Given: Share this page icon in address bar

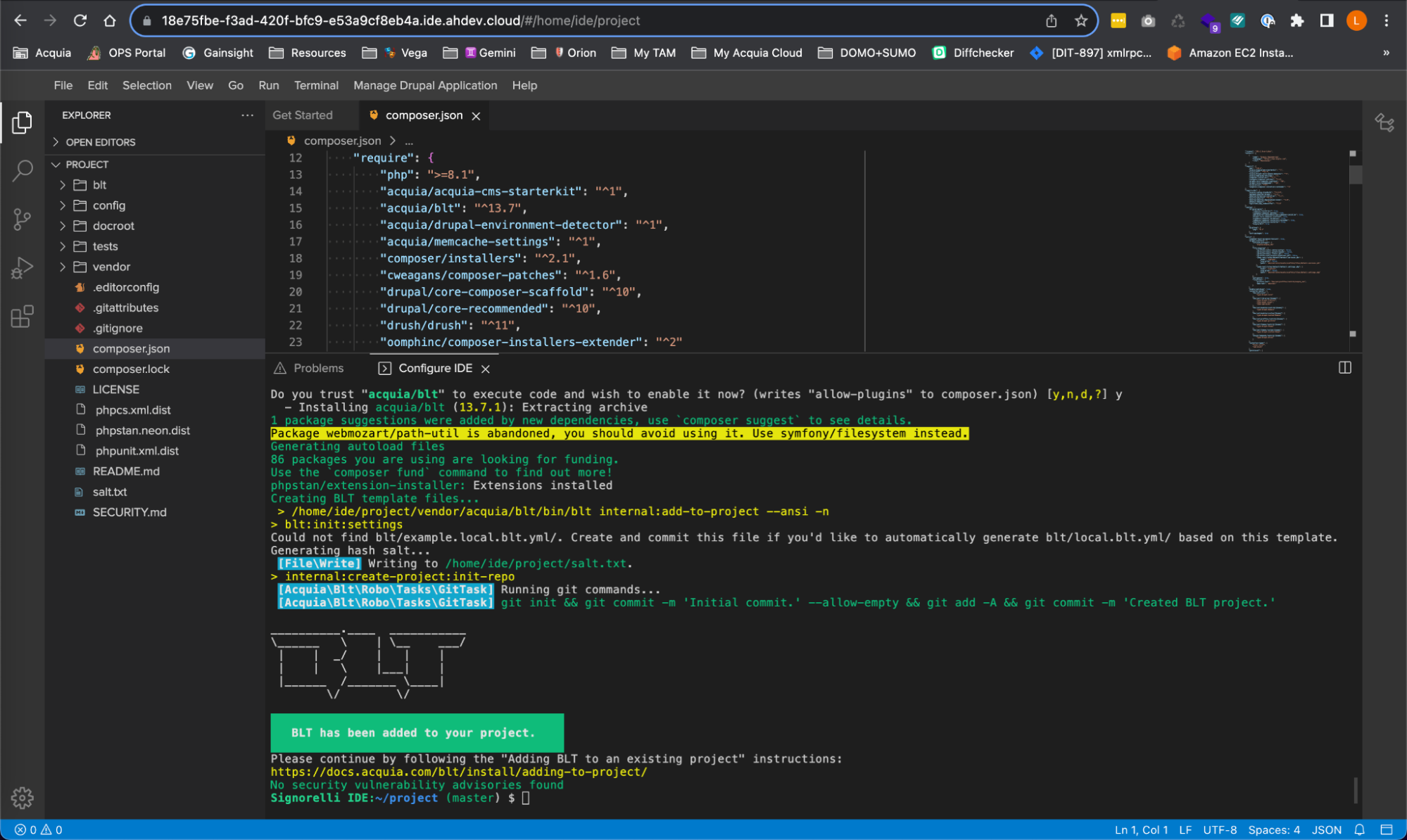Looking at the screenshot, I should click(x=1051, y=20).
